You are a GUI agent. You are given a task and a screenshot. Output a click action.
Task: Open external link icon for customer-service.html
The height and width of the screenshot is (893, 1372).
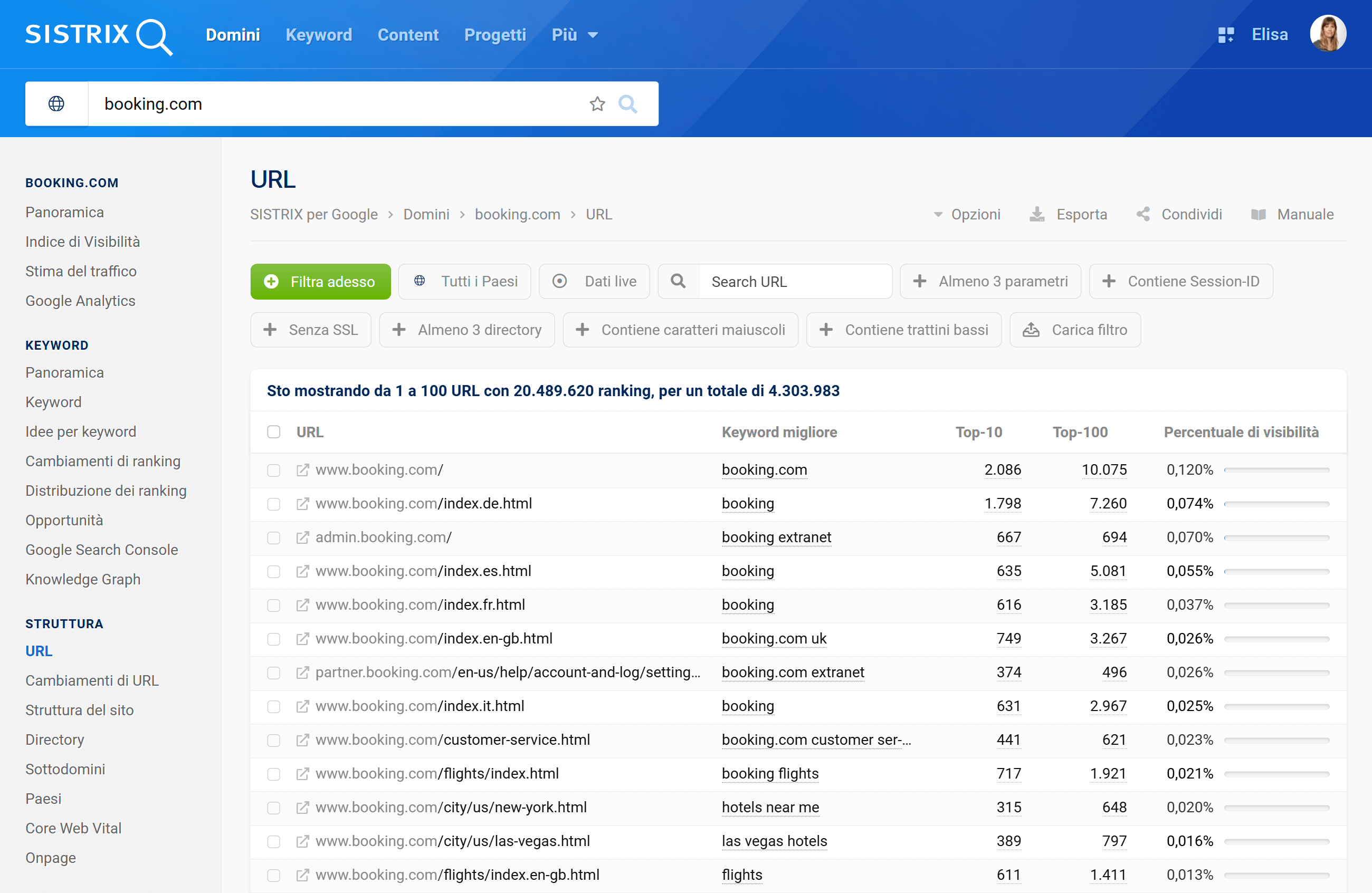click(x=303, y=741)
